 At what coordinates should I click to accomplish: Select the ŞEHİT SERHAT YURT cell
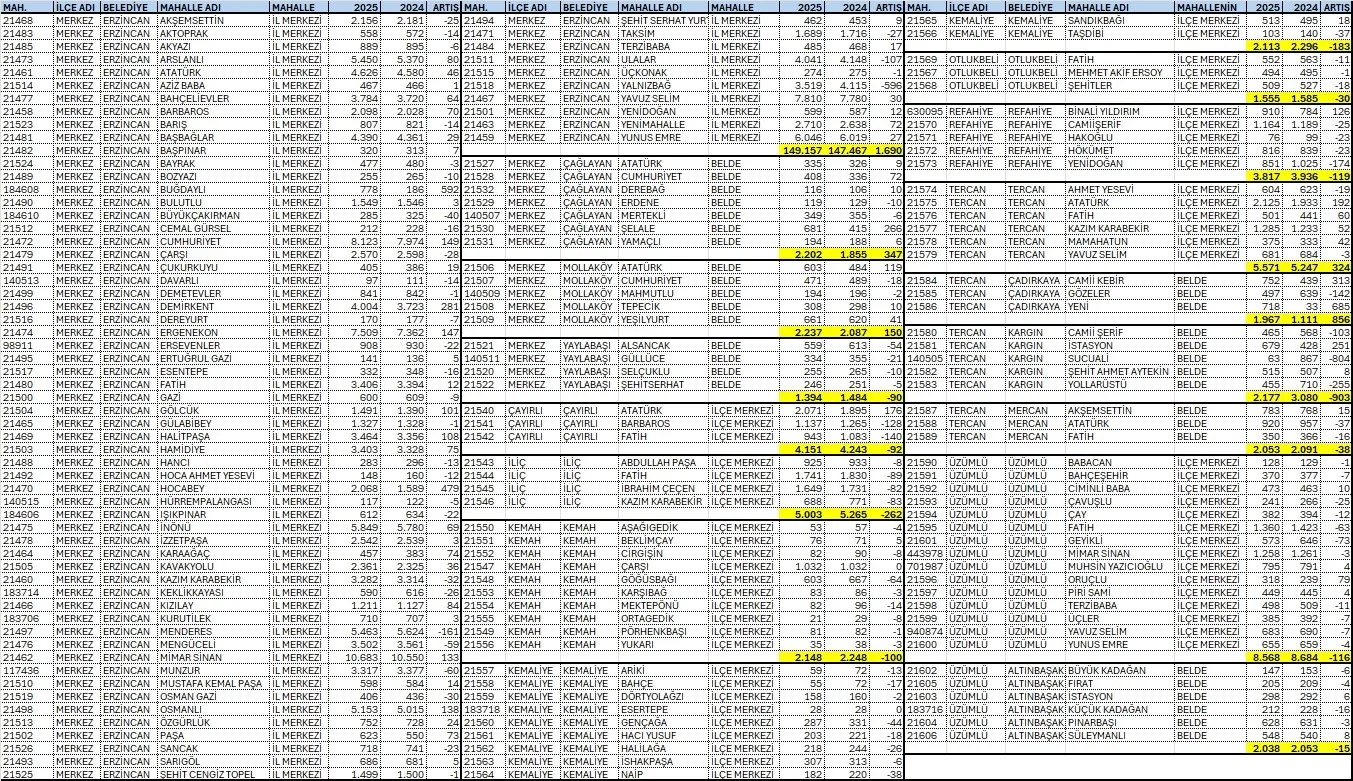tap(662, 20)
